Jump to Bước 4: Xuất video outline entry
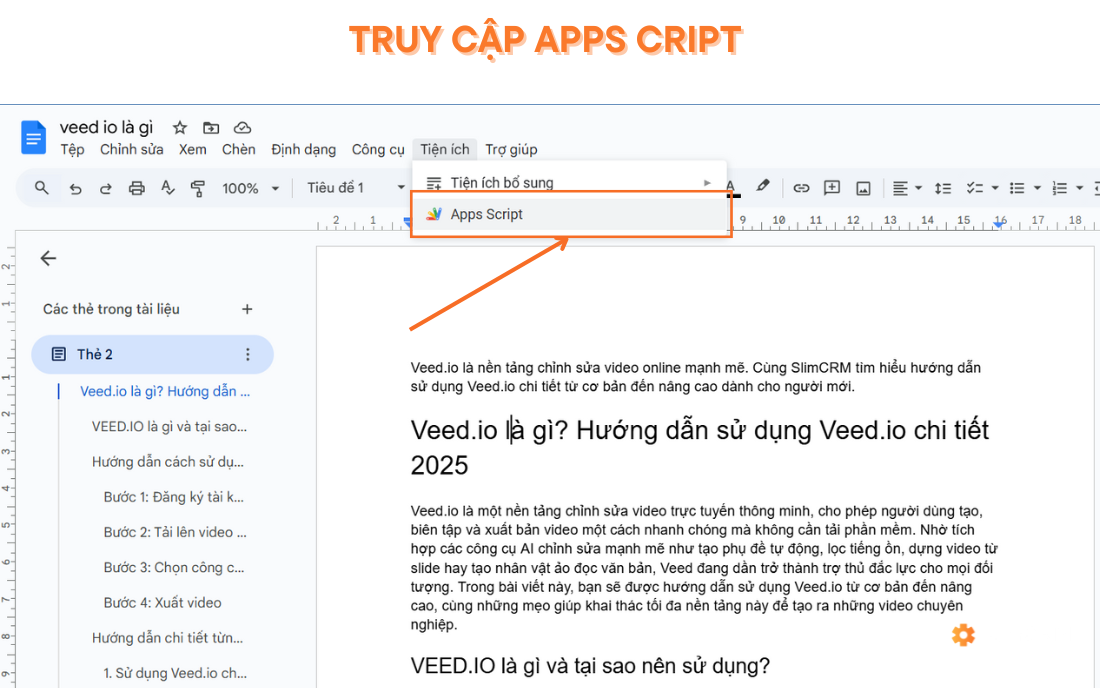The image size is (1100, 688). tap(162, 602)
